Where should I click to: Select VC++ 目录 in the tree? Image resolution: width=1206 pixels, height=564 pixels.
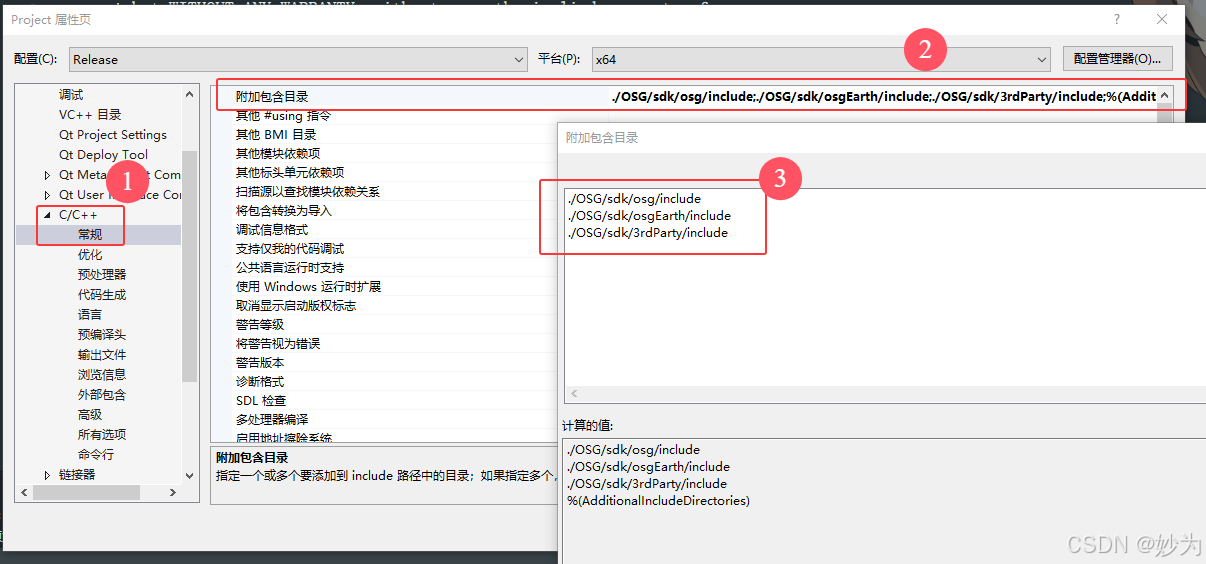[90, 114]
